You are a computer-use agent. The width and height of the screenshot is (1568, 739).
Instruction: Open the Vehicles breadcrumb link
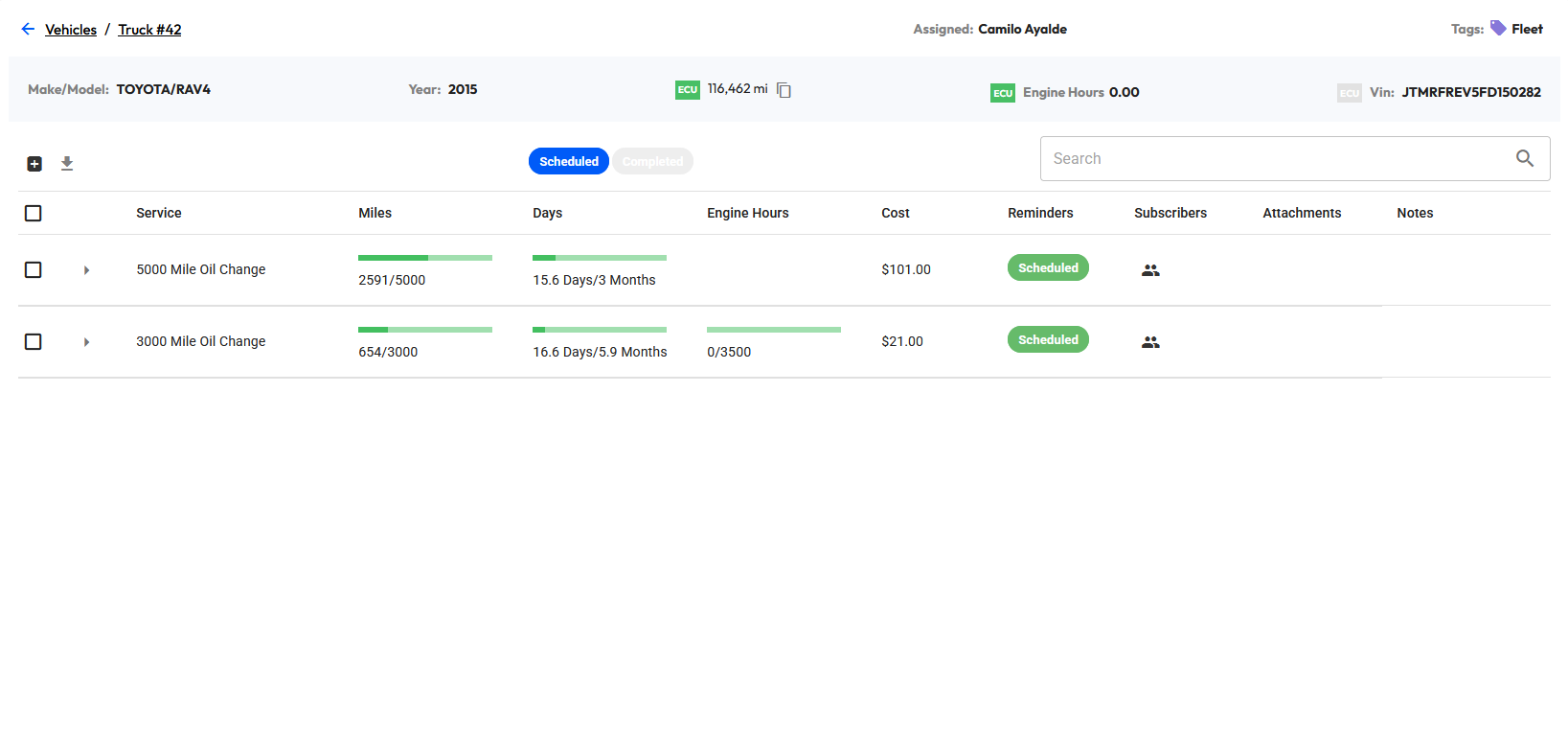[71, 30]
